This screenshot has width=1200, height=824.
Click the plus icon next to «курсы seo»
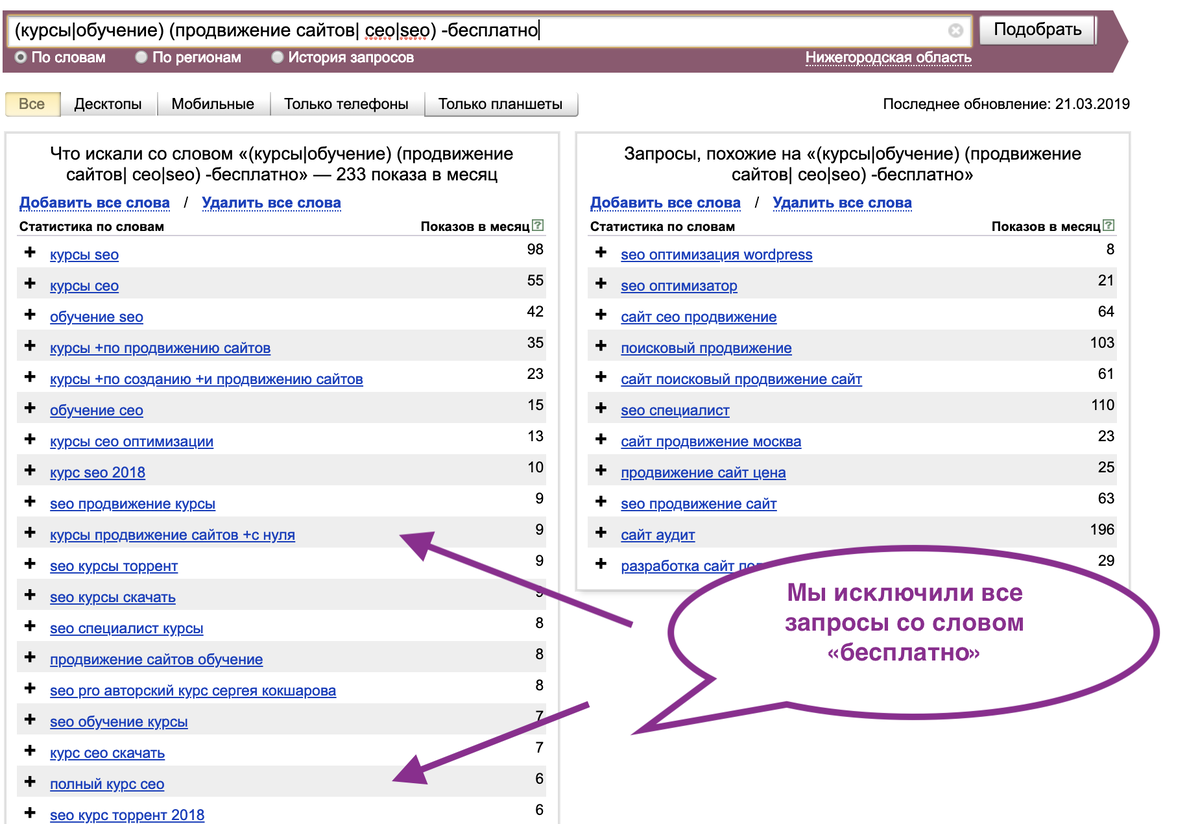coord(30,254)
